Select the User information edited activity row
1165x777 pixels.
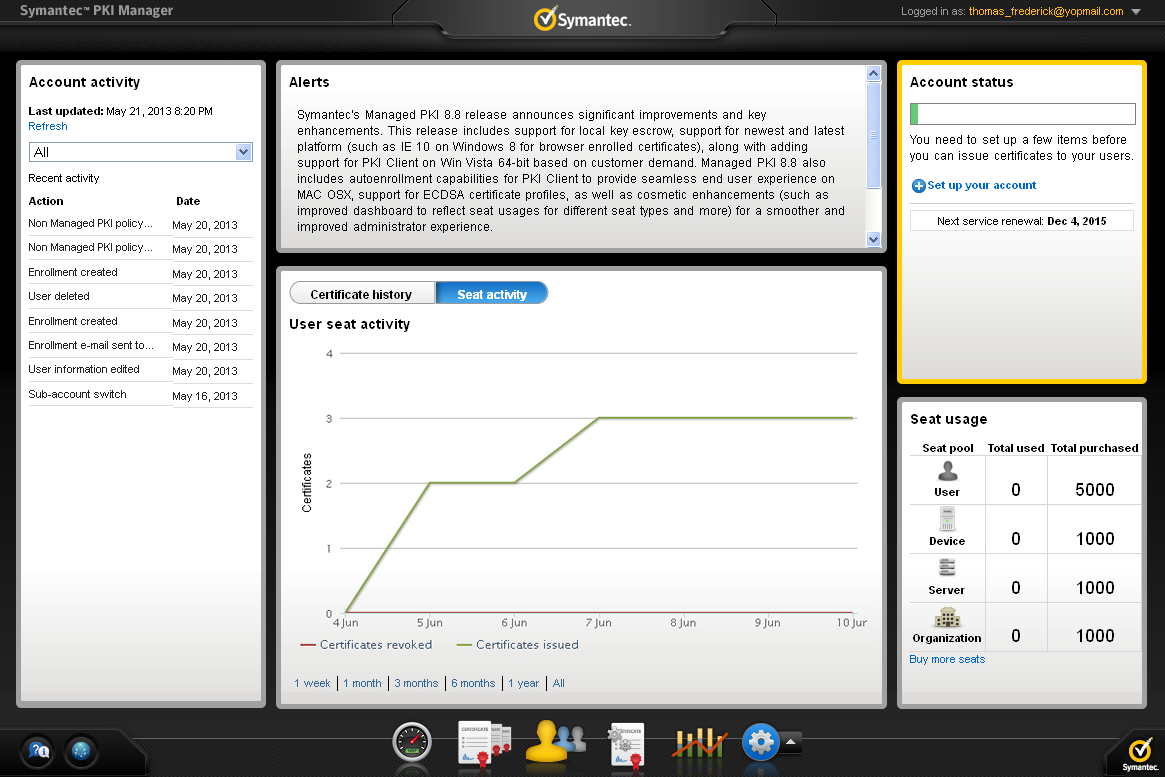(x=140, y=369)
